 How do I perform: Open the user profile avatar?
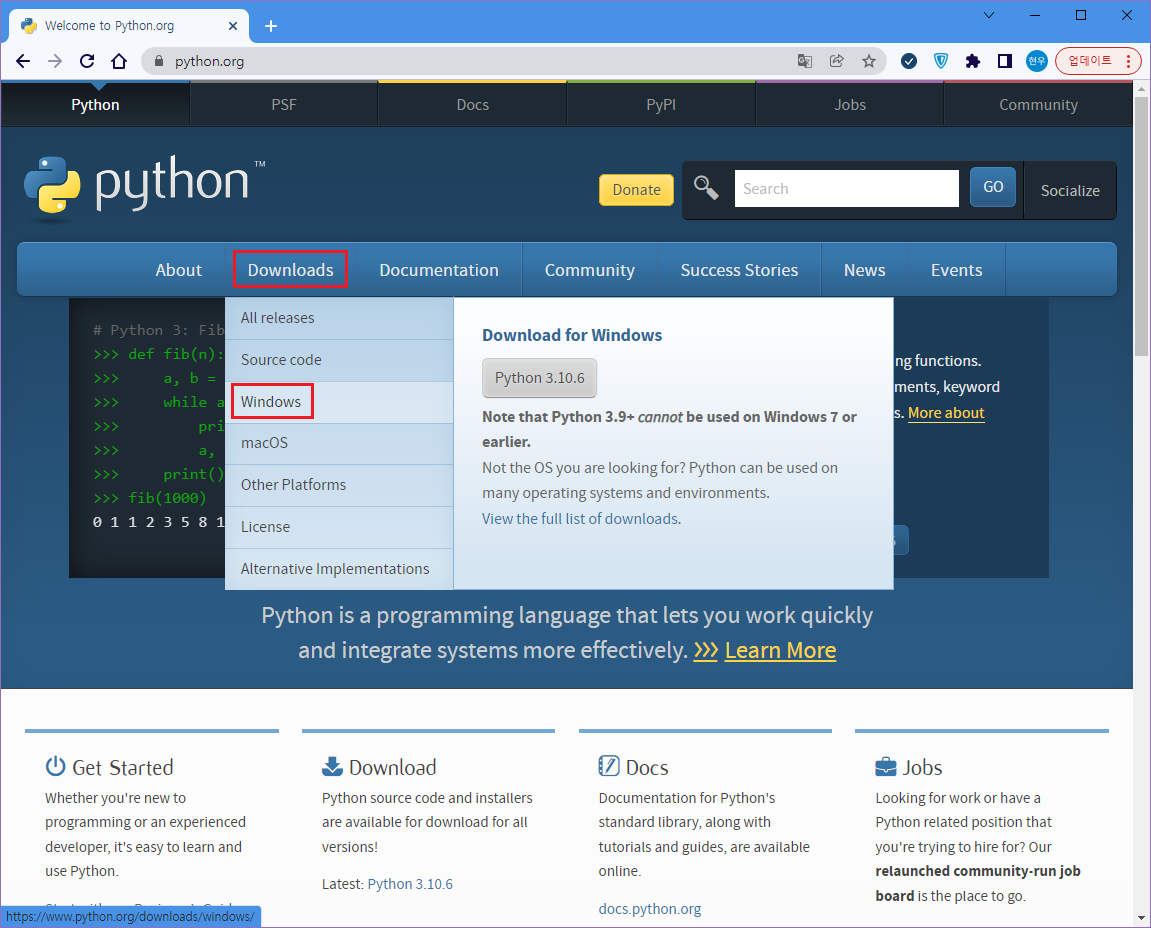(x=1036, y=61)
